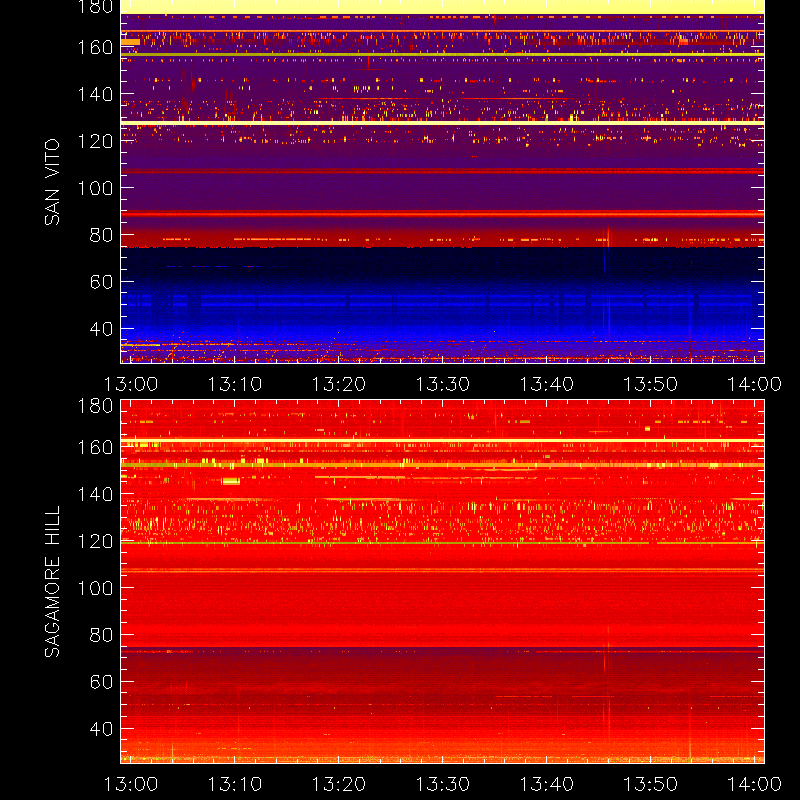Click 13:40 time label under Sagamore Hill plot
The image size is (800, 800).
point(546,784)
